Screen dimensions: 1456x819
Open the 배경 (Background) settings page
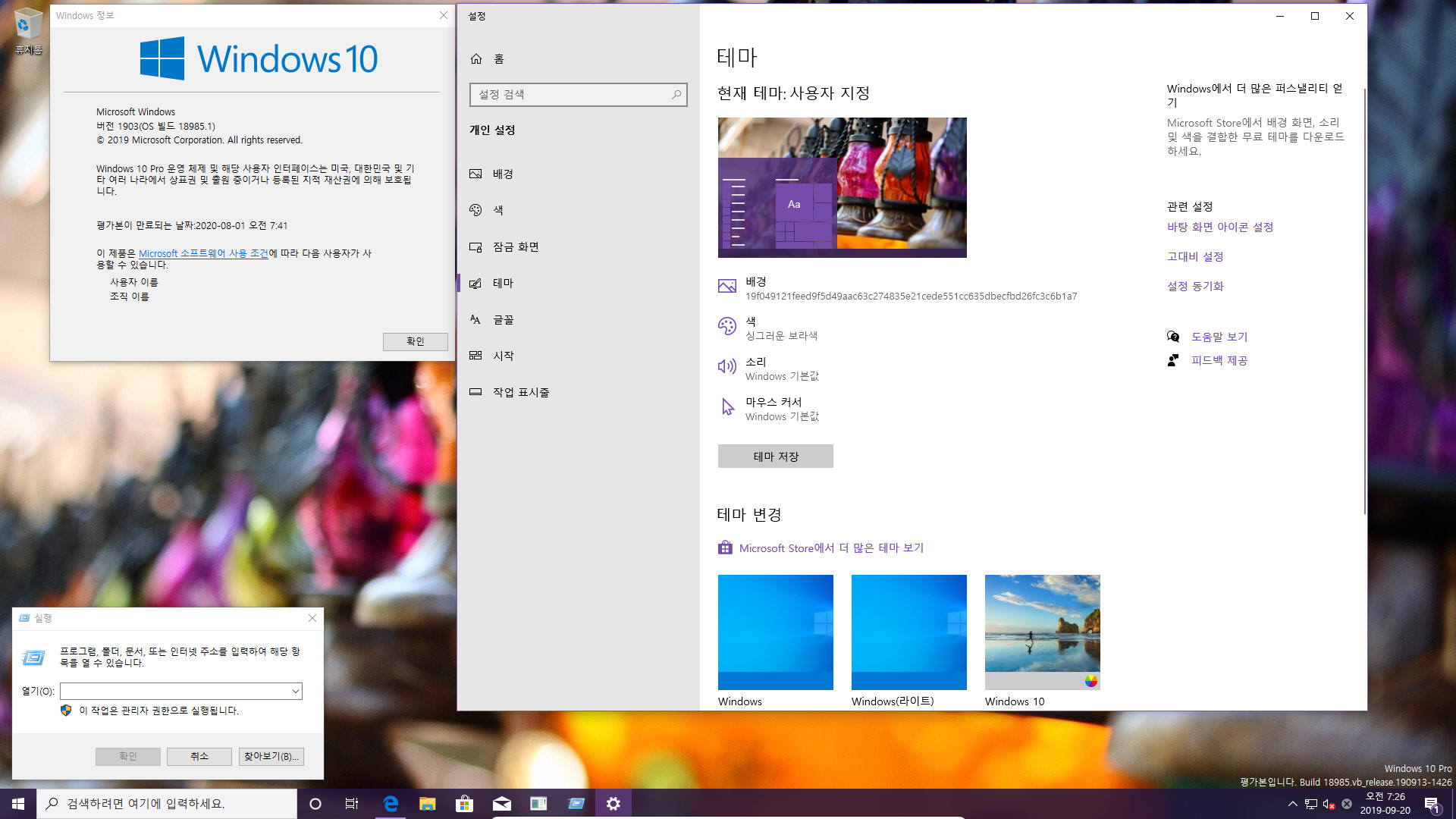(503, 174)
